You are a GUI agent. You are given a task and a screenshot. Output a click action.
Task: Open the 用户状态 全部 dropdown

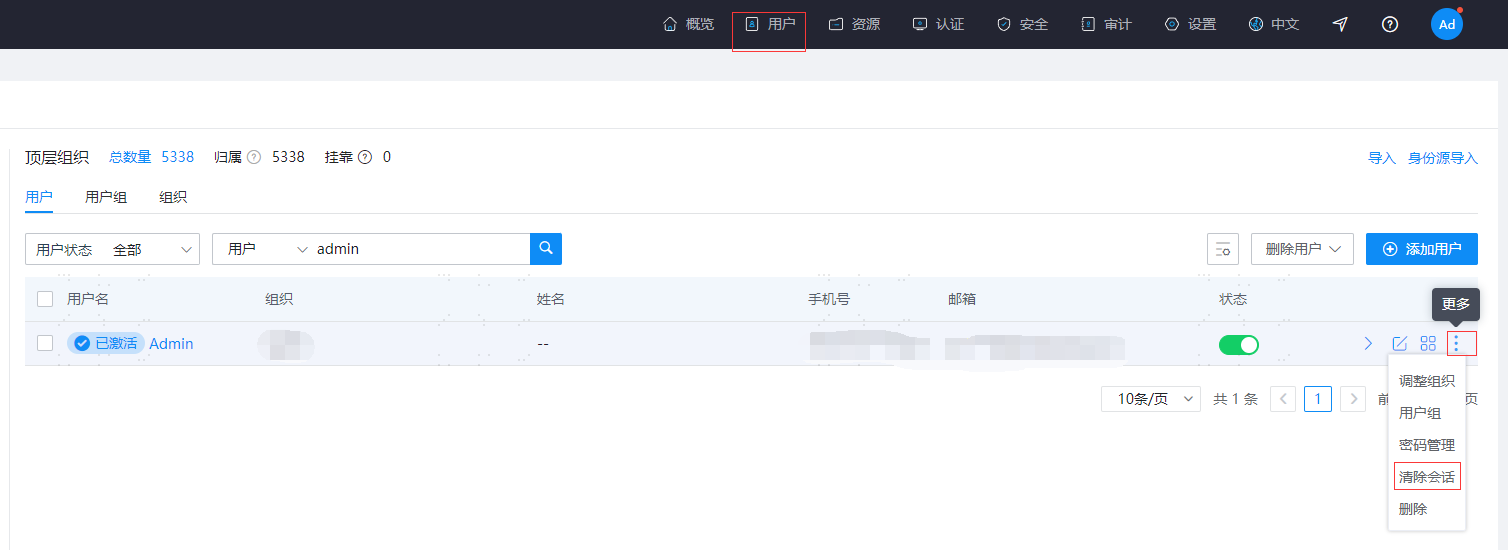[x=112, y=249]
